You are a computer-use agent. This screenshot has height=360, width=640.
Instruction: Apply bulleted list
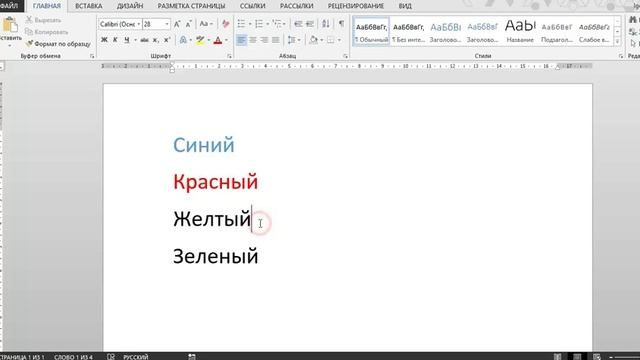241,24
